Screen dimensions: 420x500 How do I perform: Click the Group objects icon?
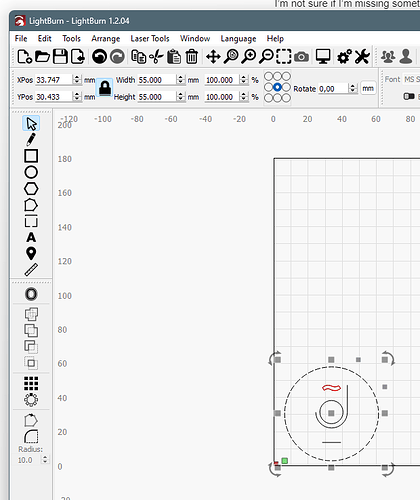pyautogui.click(x=388, y=56)
